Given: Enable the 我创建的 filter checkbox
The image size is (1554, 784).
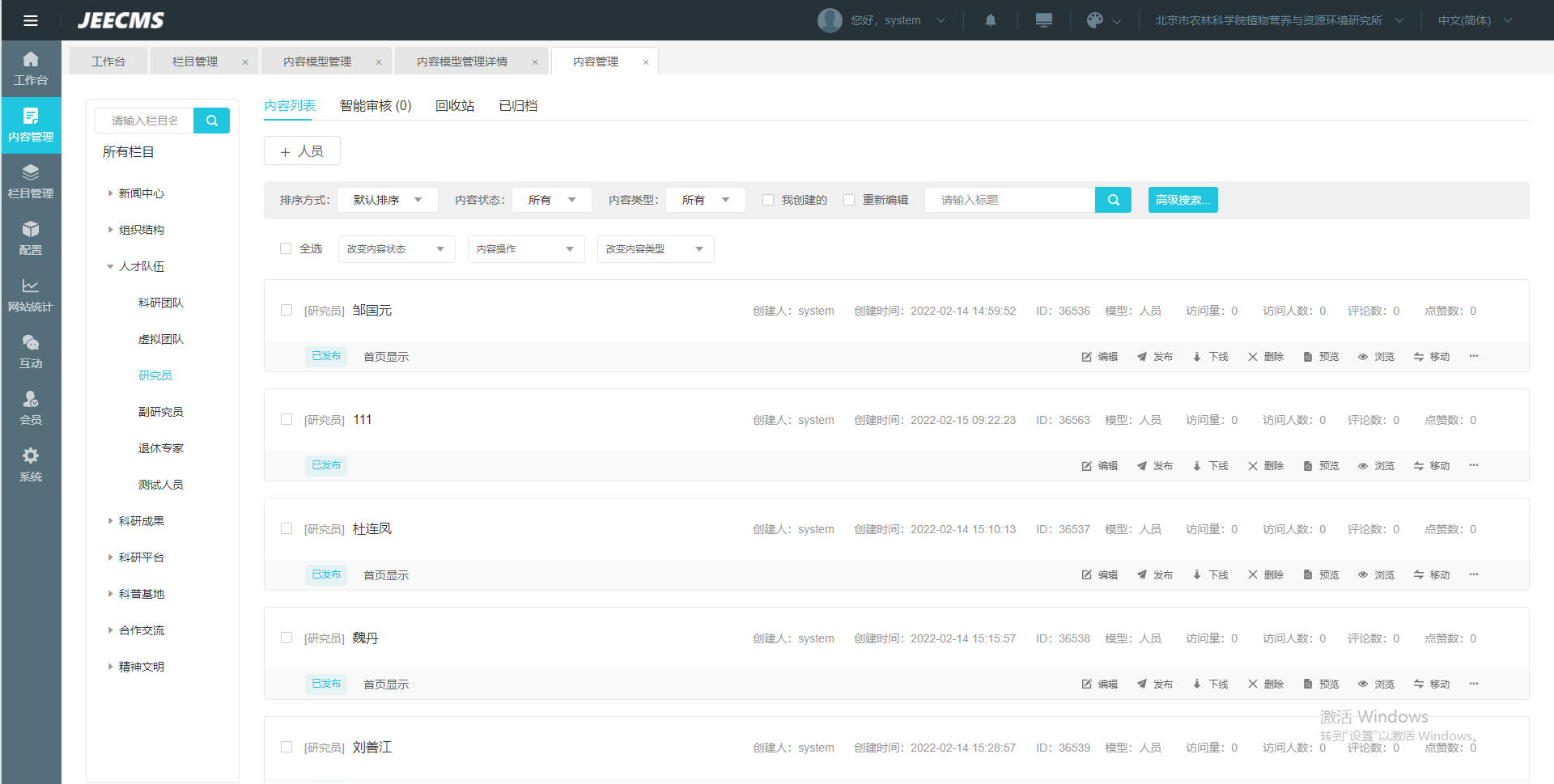Looking at the screenshot, I should click(x=768, y=200).
